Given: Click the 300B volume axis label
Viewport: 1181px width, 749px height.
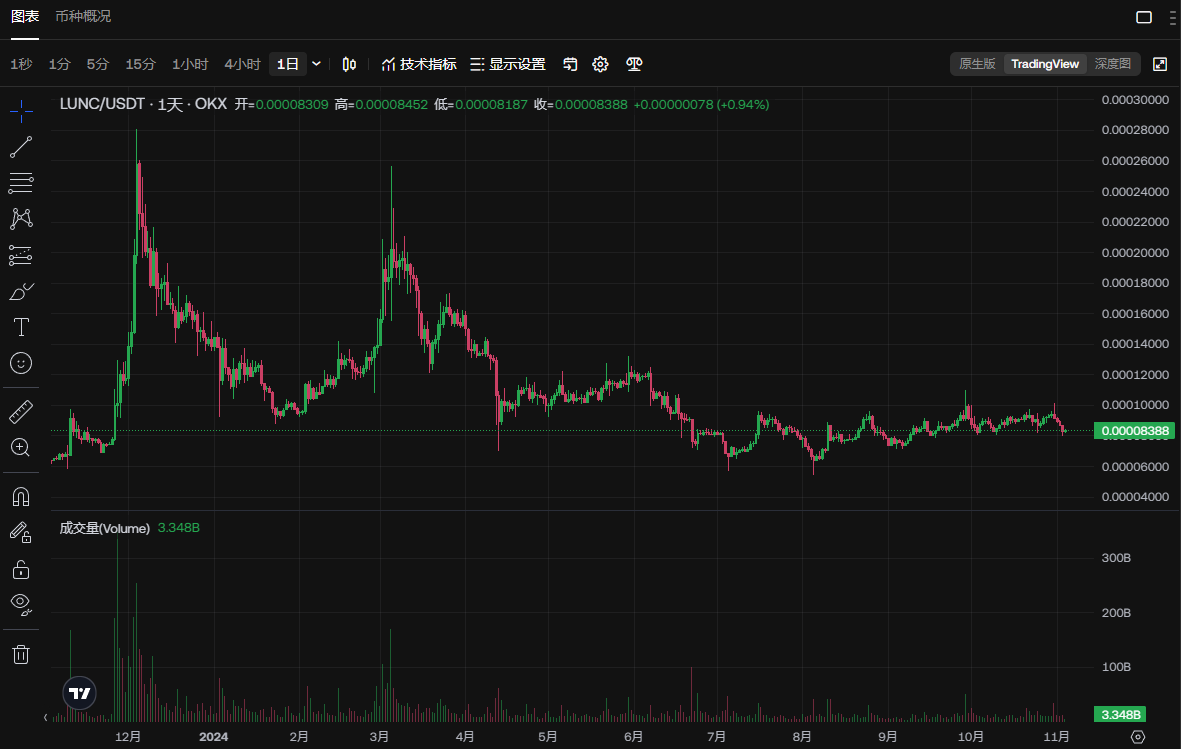Looking at the screenshot, I should pos(1116,558).
